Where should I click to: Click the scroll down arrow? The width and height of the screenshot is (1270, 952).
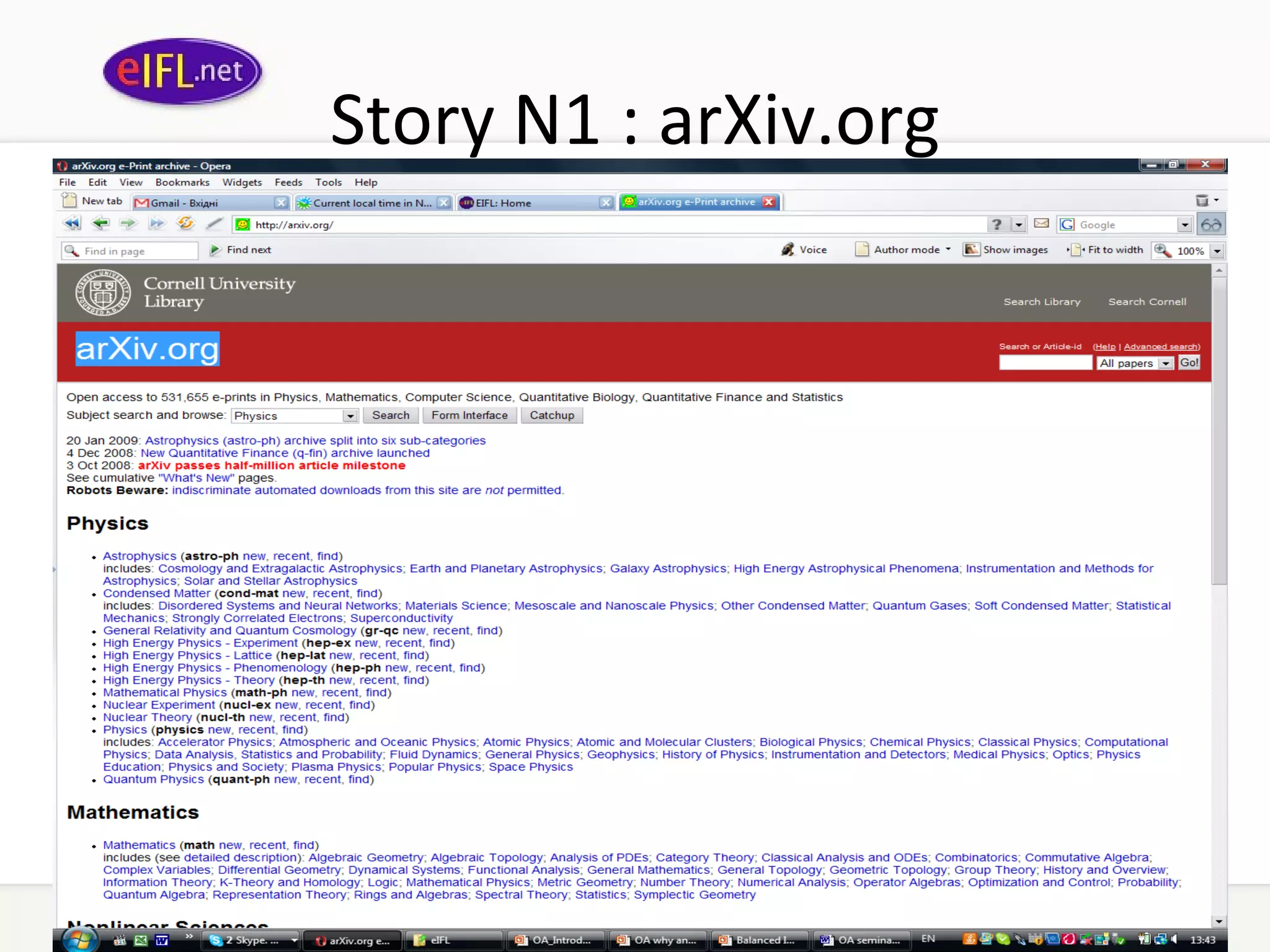(1219, 922)
